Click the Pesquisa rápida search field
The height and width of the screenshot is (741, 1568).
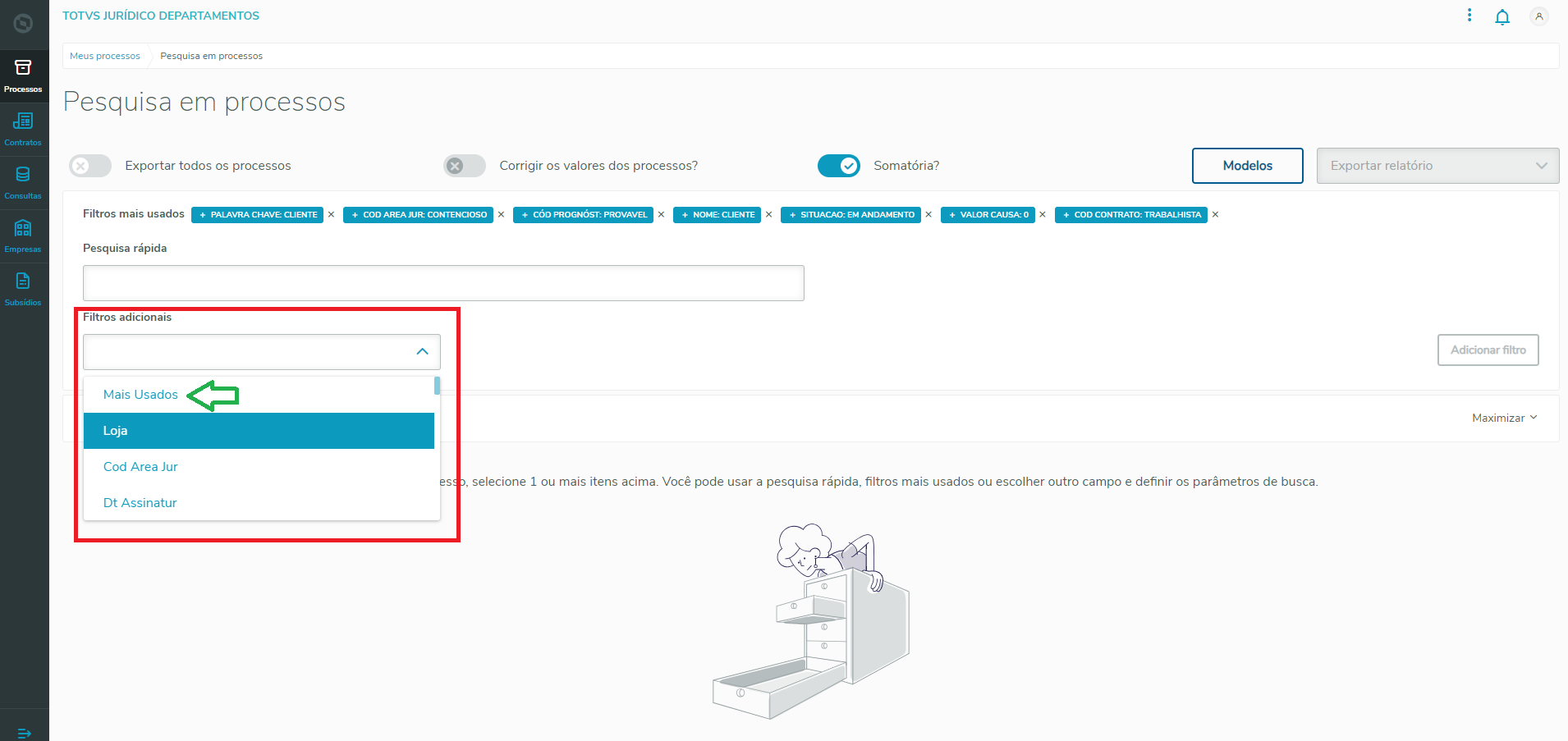pos(443,283)
